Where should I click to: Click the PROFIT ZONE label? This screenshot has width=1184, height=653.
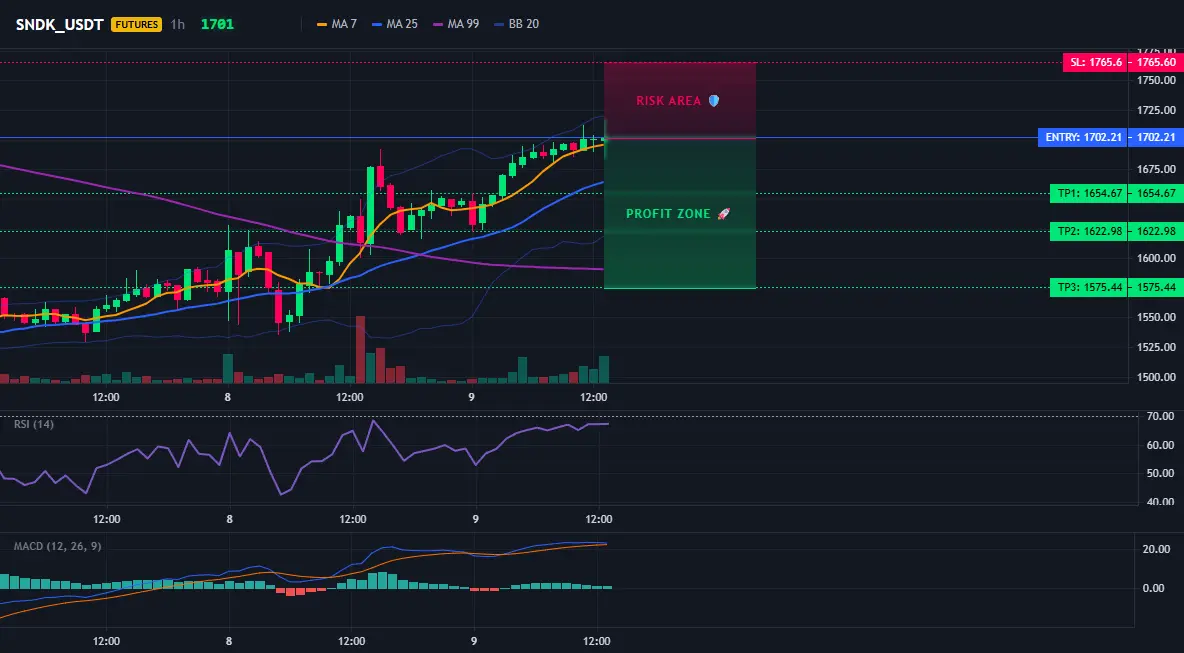coord(668,214)
